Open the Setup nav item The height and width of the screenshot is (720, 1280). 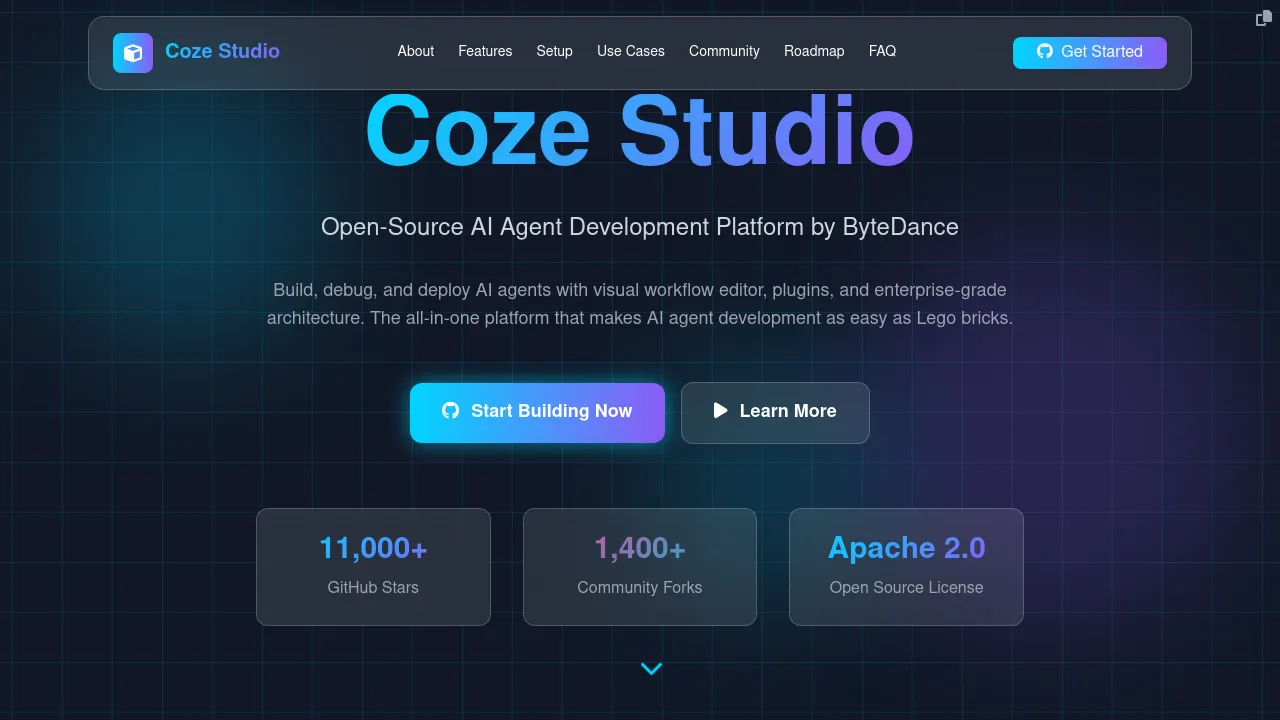(x=554, y=51)
